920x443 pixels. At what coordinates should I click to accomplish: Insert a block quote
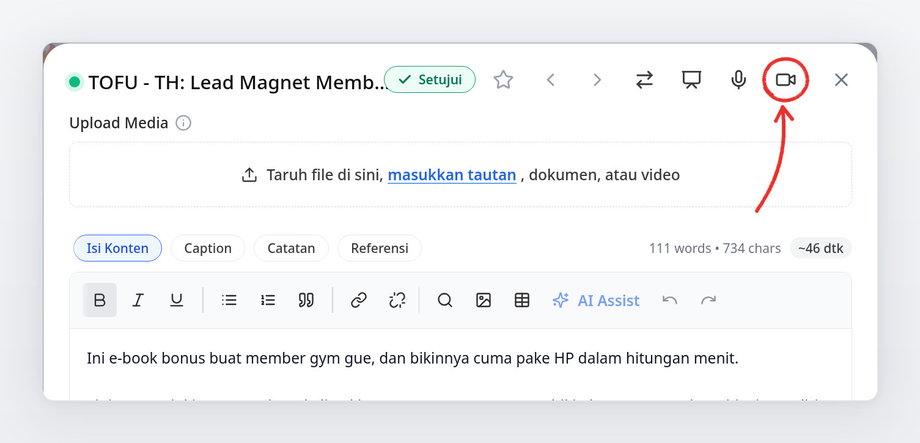point(306,300)
